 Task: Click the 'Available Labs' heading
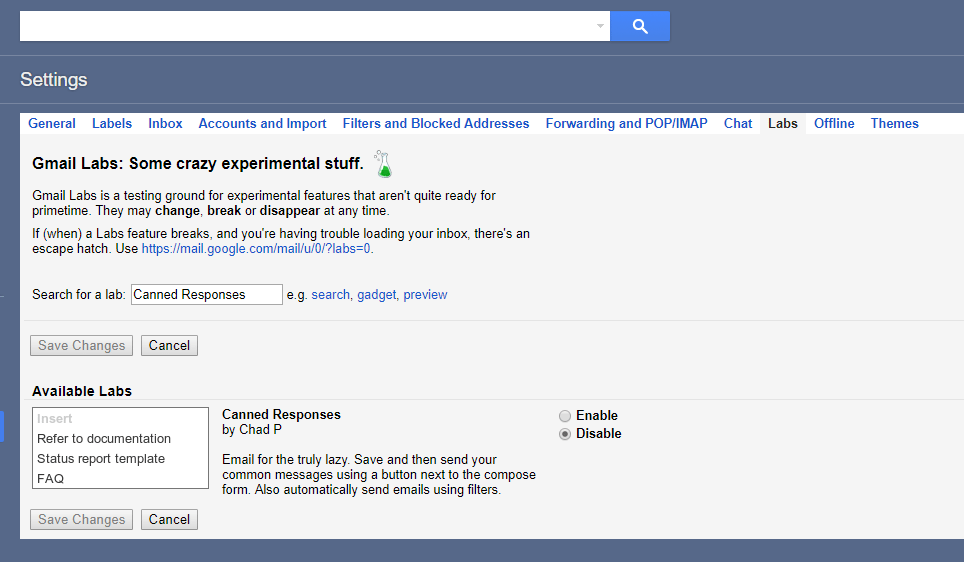click(x=82, y=391)
